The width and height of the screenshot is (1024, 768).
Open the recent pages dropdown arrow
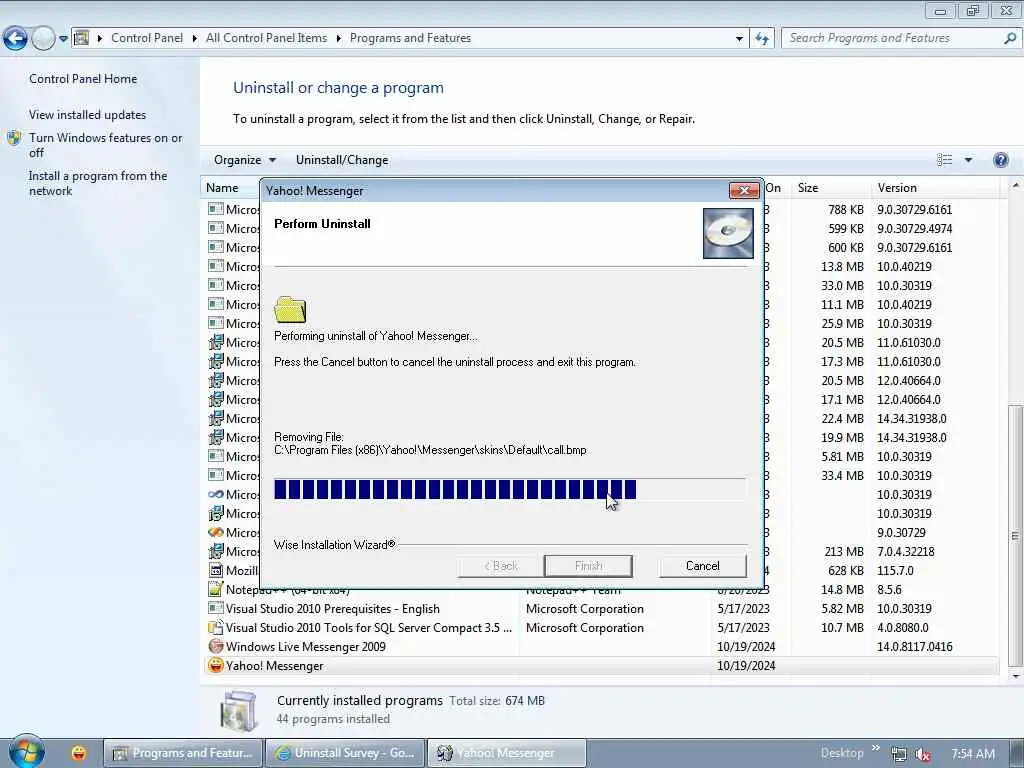click(63, 39)
